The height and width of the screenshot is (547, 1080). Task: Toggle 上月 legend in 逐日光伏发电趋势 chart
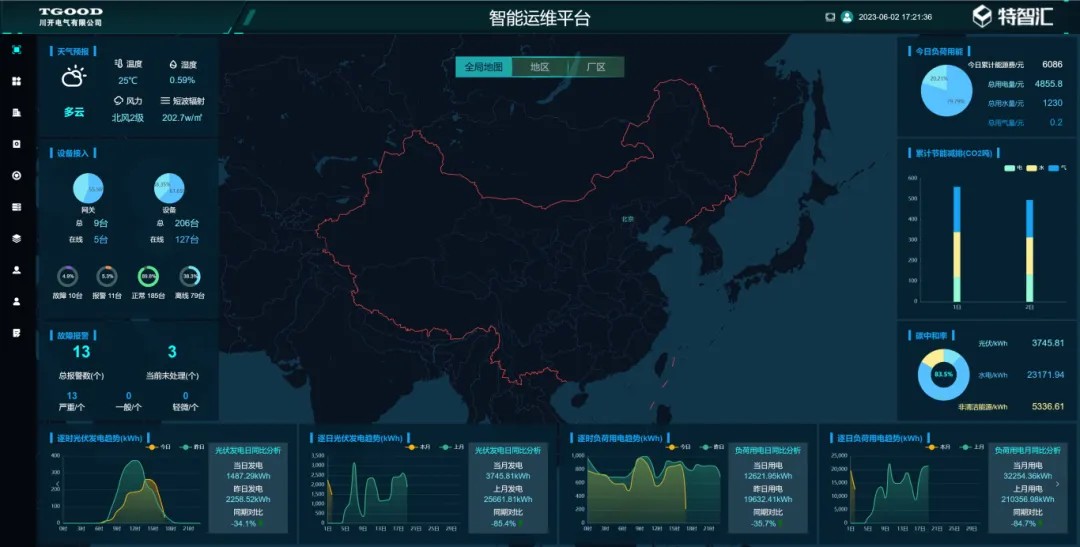pyautogui.click(x=453, y=447)
